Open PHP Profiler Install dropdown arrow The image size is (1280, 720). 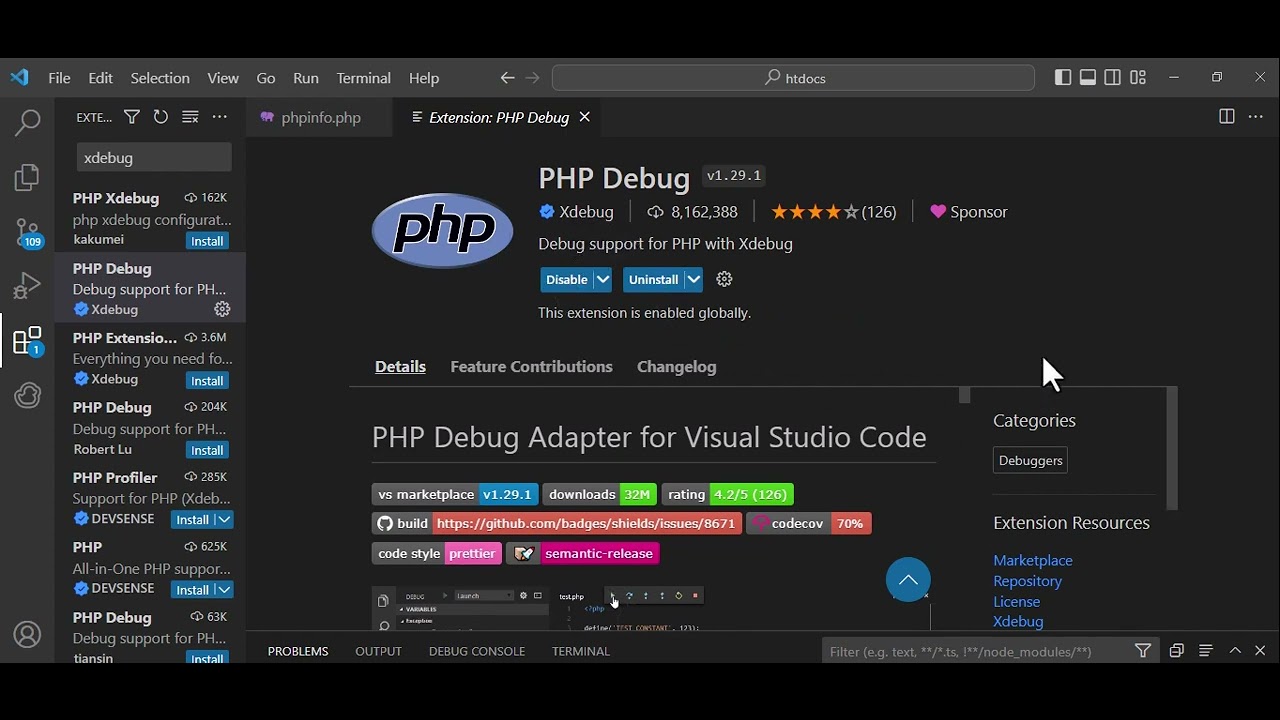pyautogui.click(x=225, y=520)
